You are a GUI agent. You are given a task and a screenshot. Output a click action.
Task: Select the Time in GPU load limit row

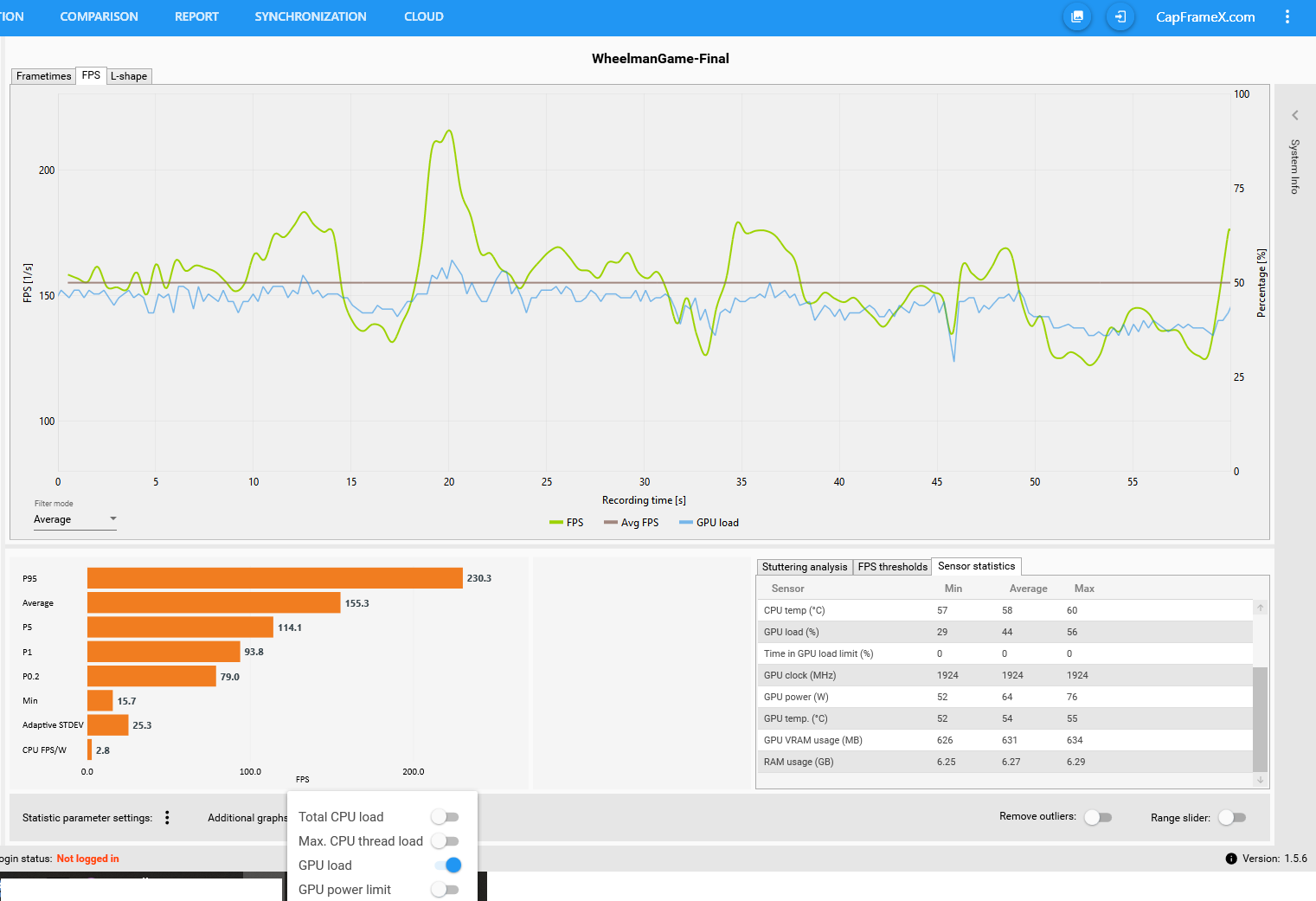[x=1005, y=653]
